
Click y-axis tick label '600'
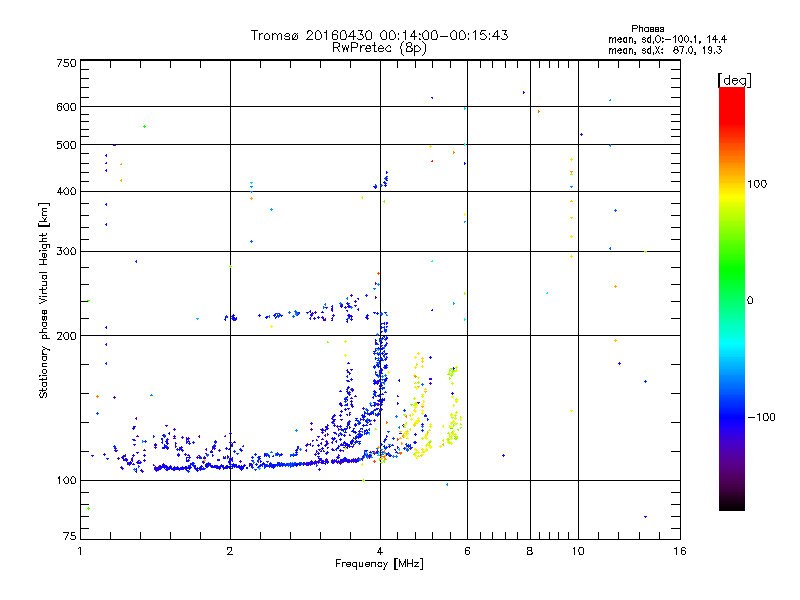(x=66, y=107)
